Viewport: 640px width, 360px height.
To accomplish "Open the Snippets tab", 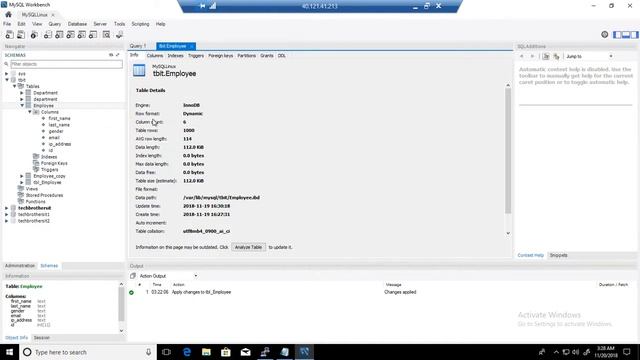I will (558, 256).
